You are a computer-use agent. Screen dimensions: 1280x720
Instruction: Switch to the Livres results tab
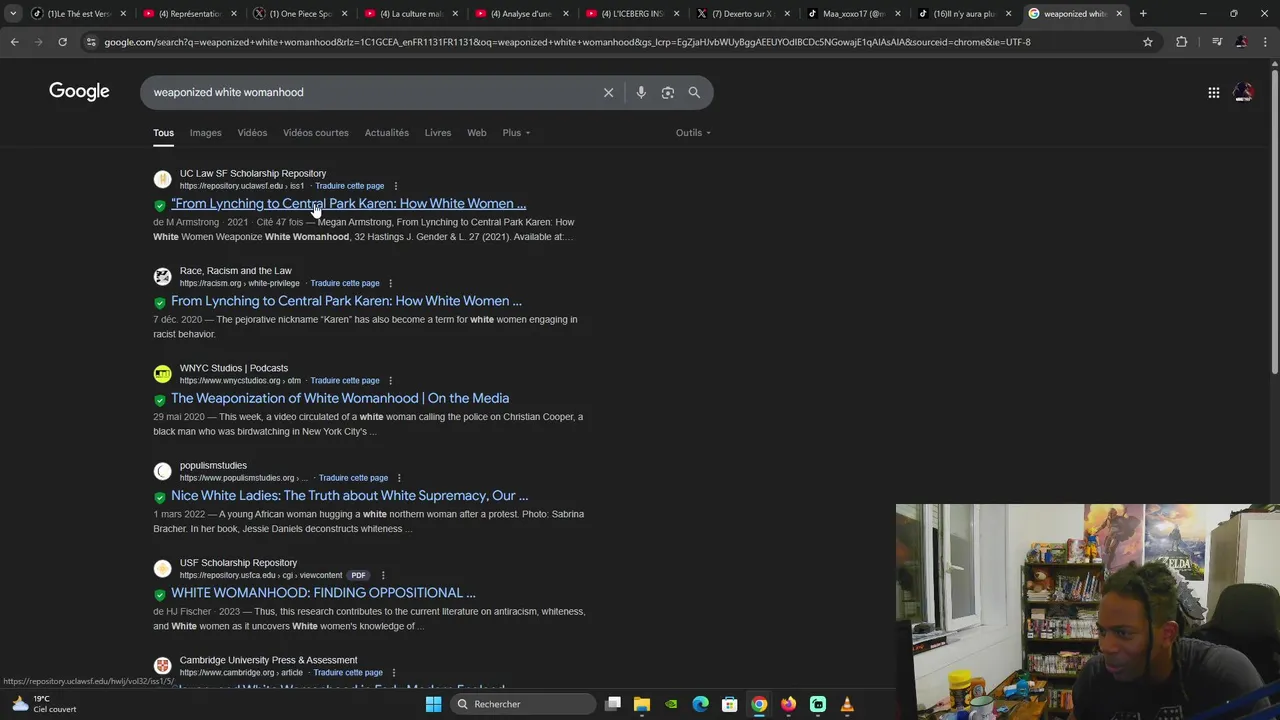pyautogui.click(x=438, y=133)
